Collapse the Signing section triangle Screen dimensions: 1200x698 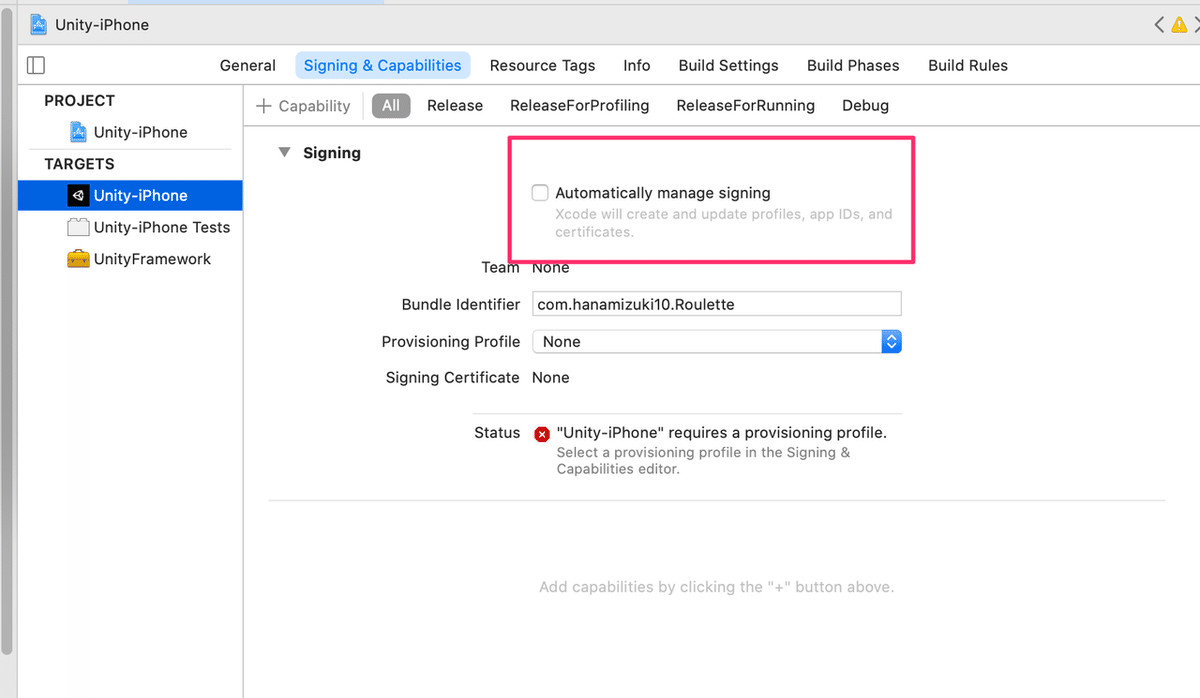coord(284,153)
